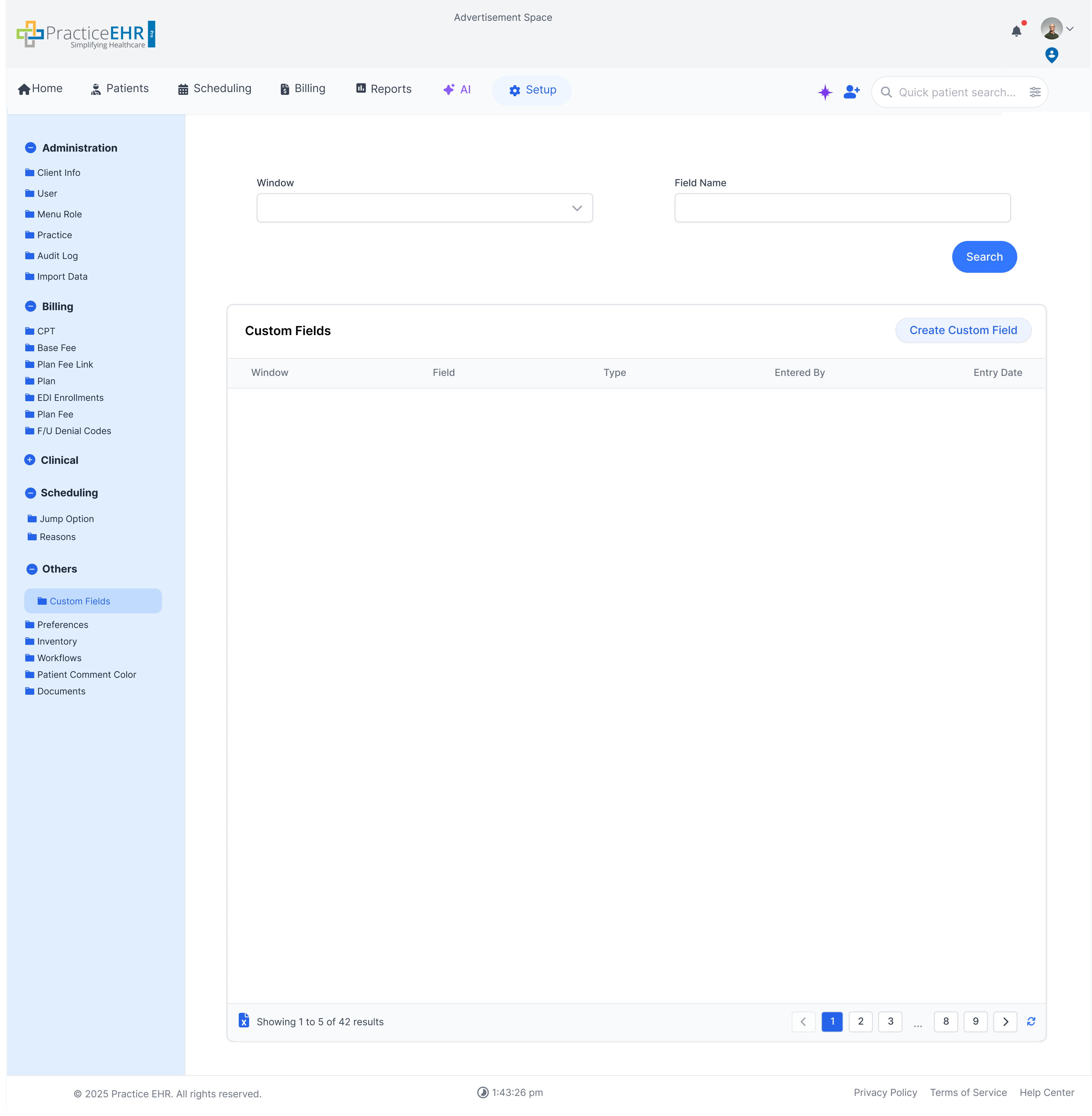Open the Terms of Service link
The width and height of the screenshot is (1092, 1116).
(x=968, y=1092)
